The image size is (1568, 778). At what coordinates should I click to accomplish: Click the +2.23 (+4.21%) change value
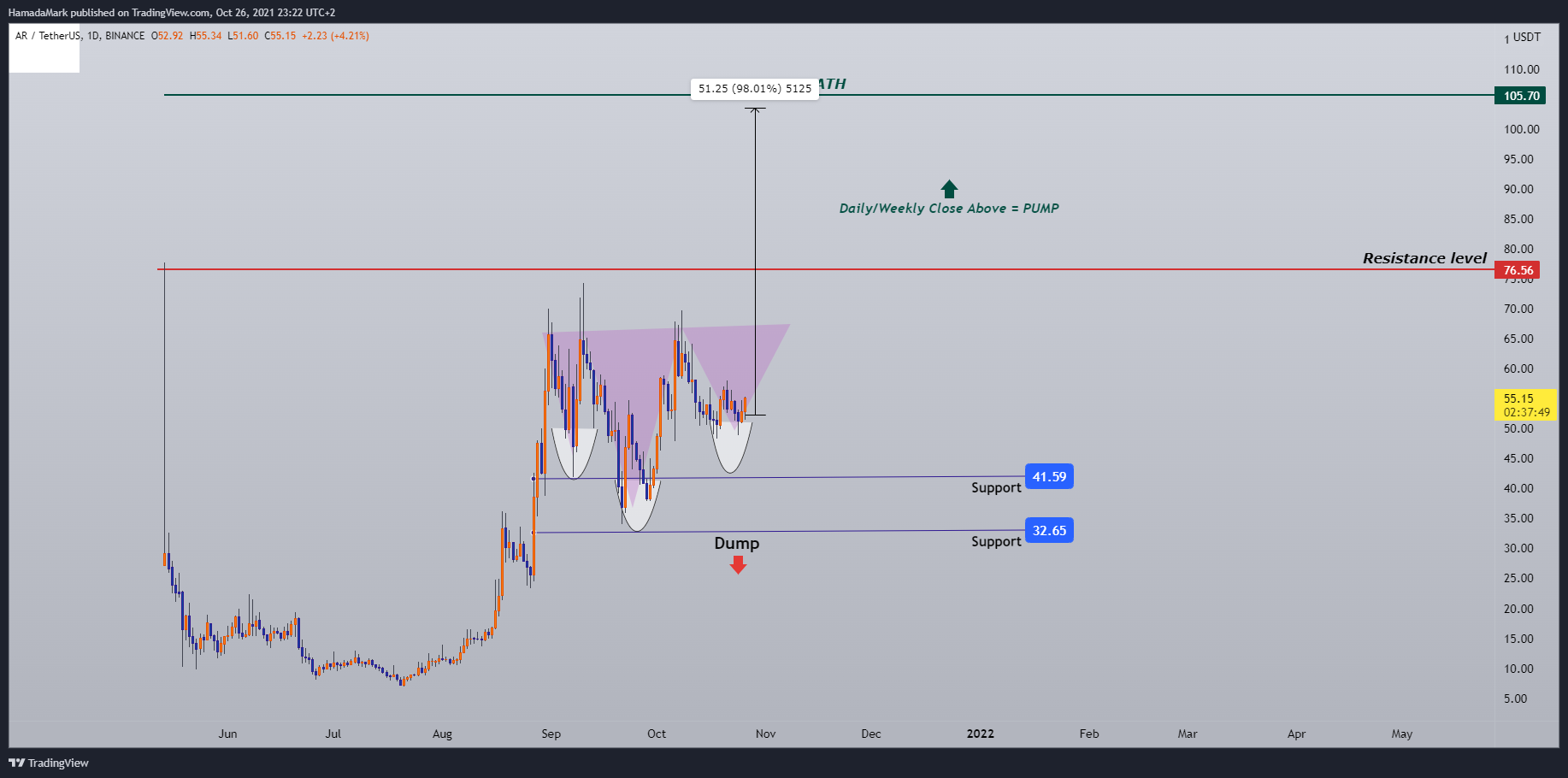[x=335, y=36]
